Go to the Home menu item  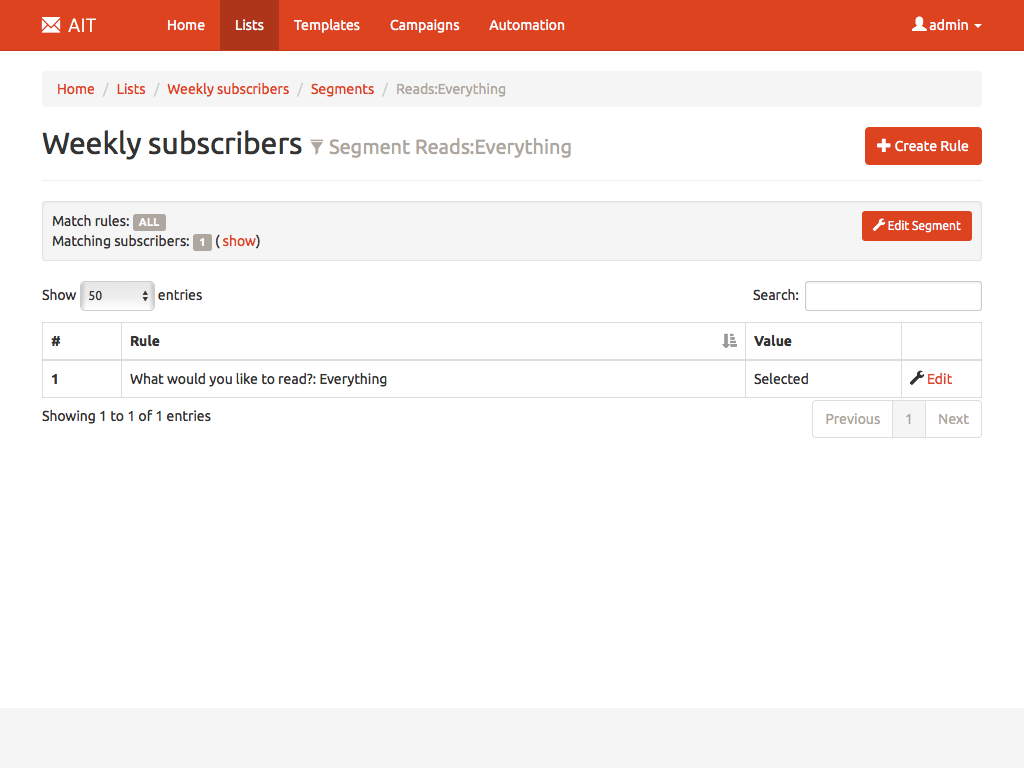click(x=185, y=25)
